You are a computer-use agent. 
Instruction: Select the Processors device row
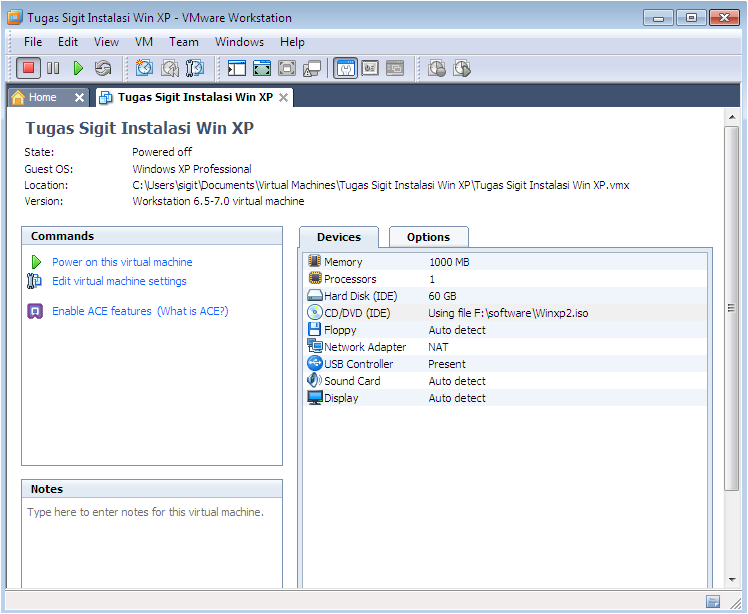click(506, 279)
